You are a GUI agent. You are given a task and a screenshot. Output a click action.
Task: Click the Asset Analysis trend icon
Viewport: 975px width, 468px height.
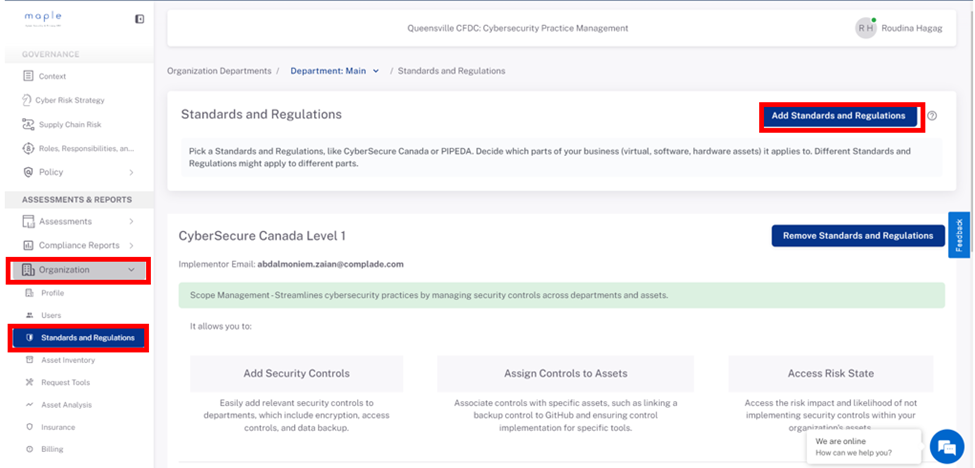tap(29, 405)
